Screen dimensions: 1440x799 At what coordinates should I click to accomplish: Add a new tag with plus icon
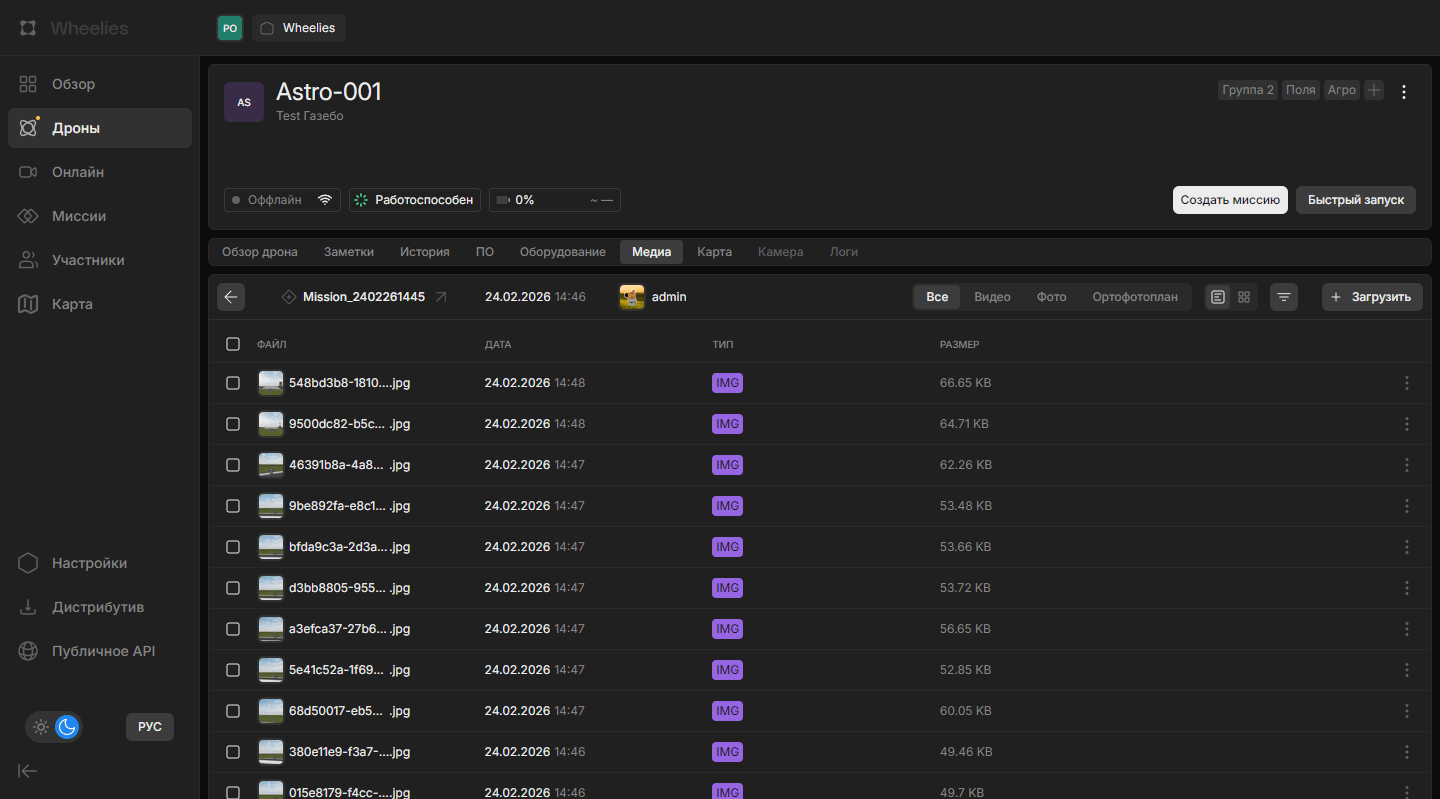click(1374, 90)
